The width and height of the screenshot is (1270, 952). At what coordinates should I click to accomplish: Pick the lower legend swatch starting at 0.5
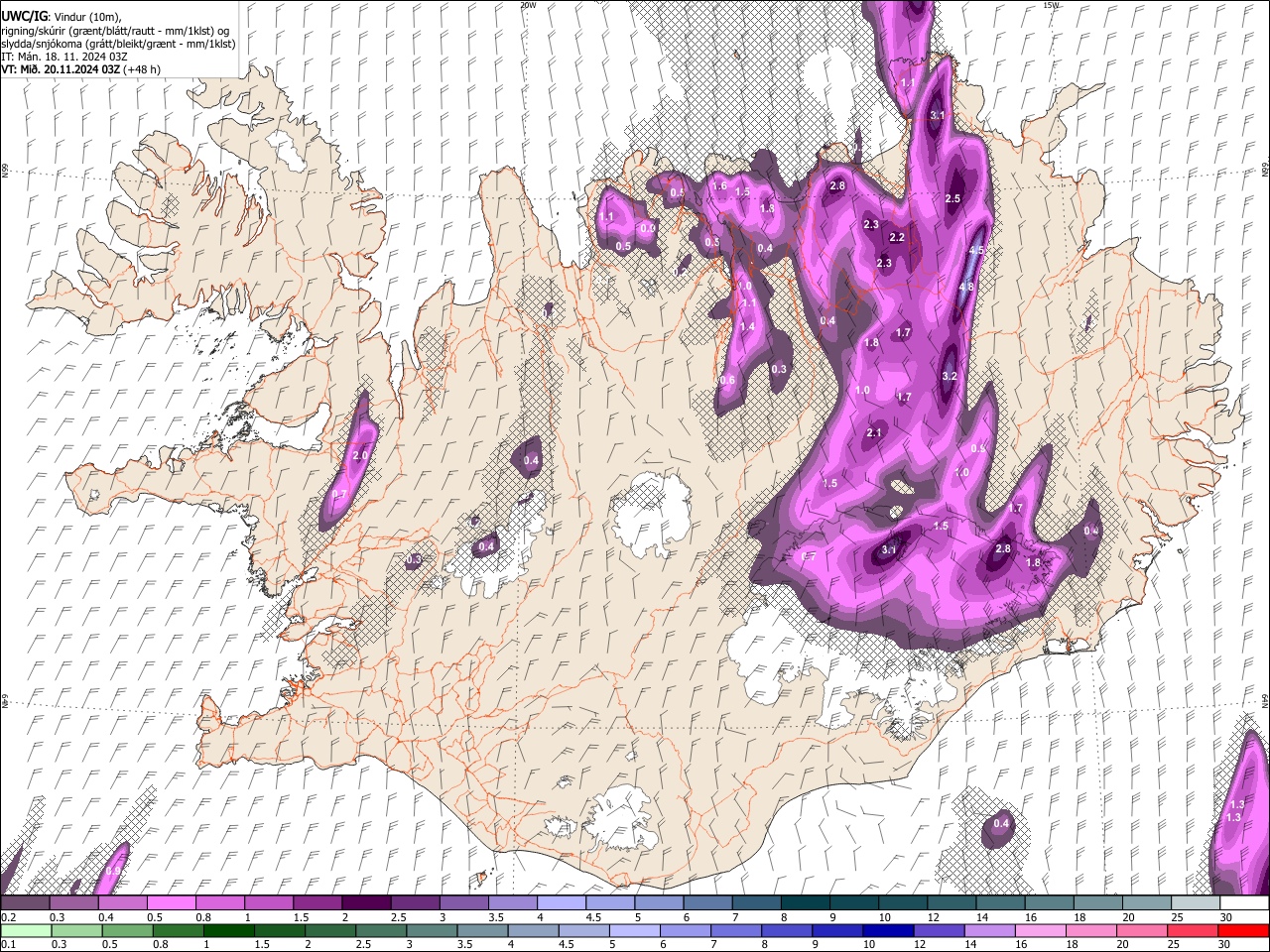coord(127,930)
